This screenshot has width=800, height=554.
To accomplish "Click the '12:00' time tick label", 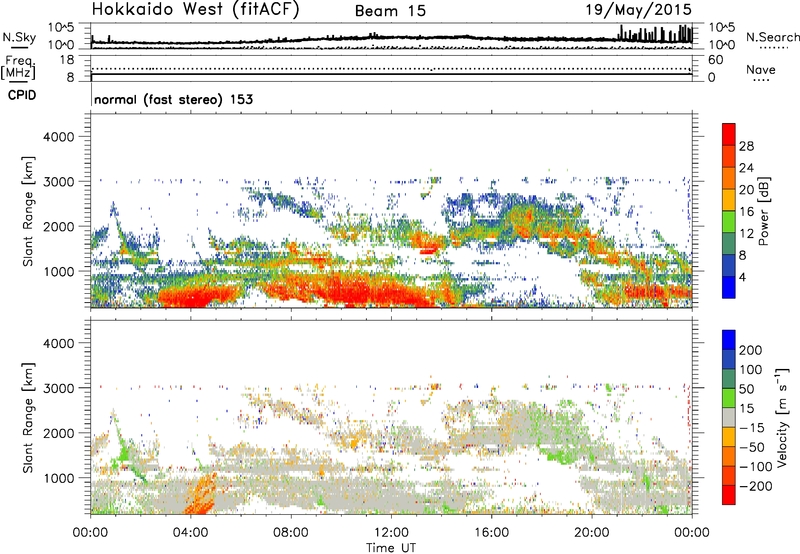I will (x=391, y=533).
